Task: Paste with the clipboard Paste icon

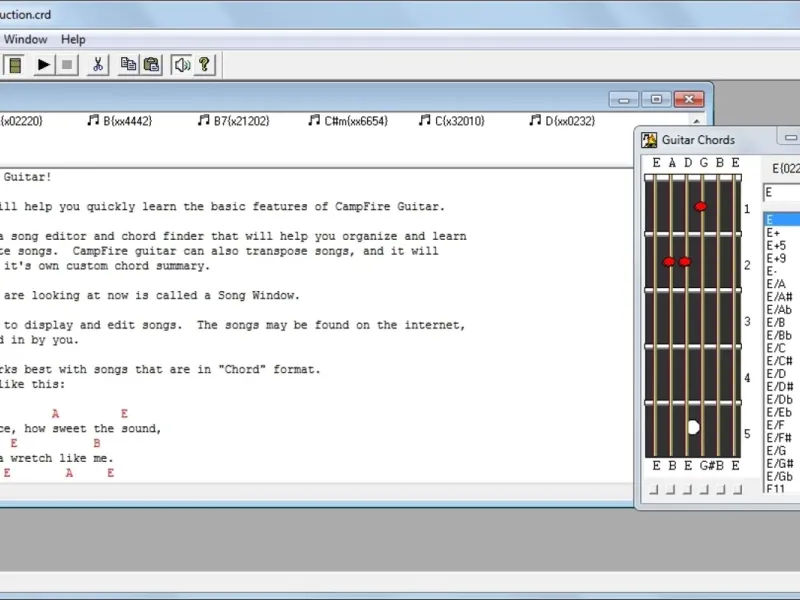Action: point(151,65)
